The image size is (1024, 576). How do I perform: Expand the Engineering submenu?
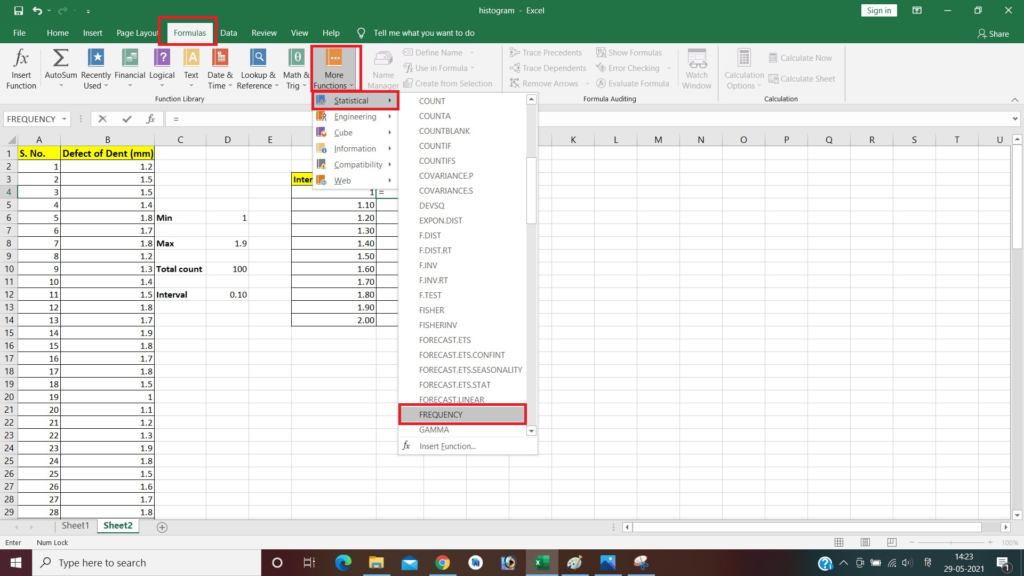click(x=355, y=116)
